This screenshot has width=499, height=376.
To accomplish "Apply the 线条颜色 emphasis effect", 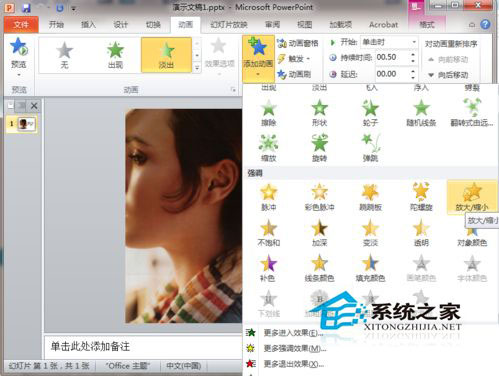I will pyautogui.click(x=319, y=268).
